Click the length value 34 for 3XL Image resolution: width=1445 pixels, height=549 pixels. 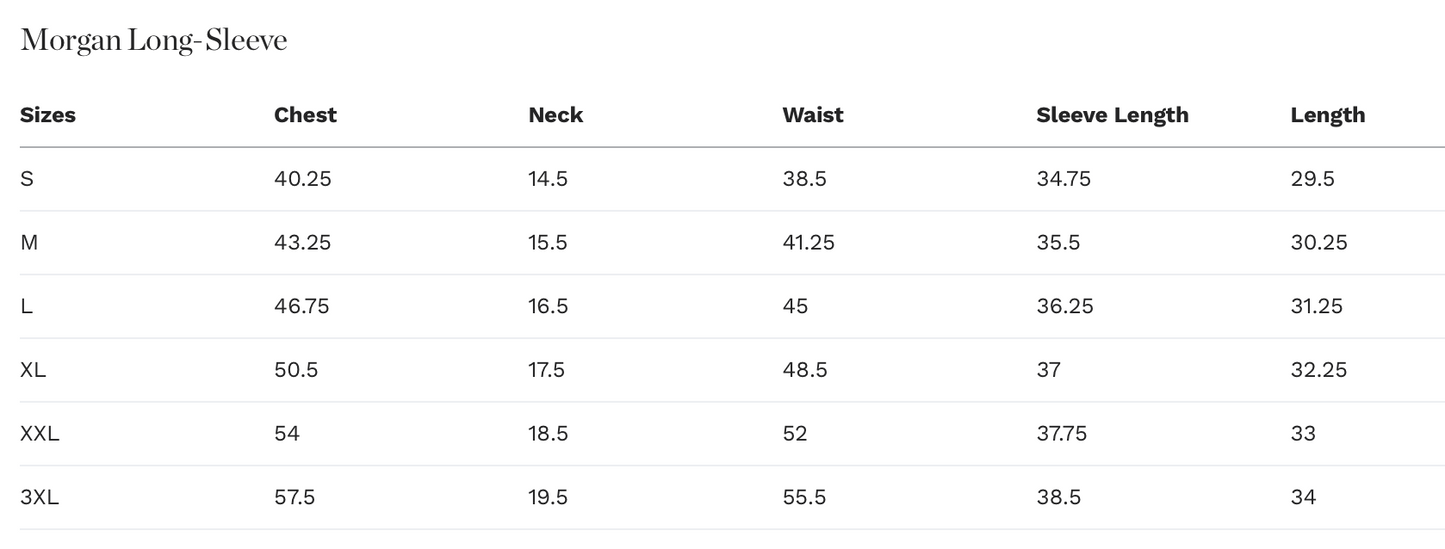coord(1303,497)
